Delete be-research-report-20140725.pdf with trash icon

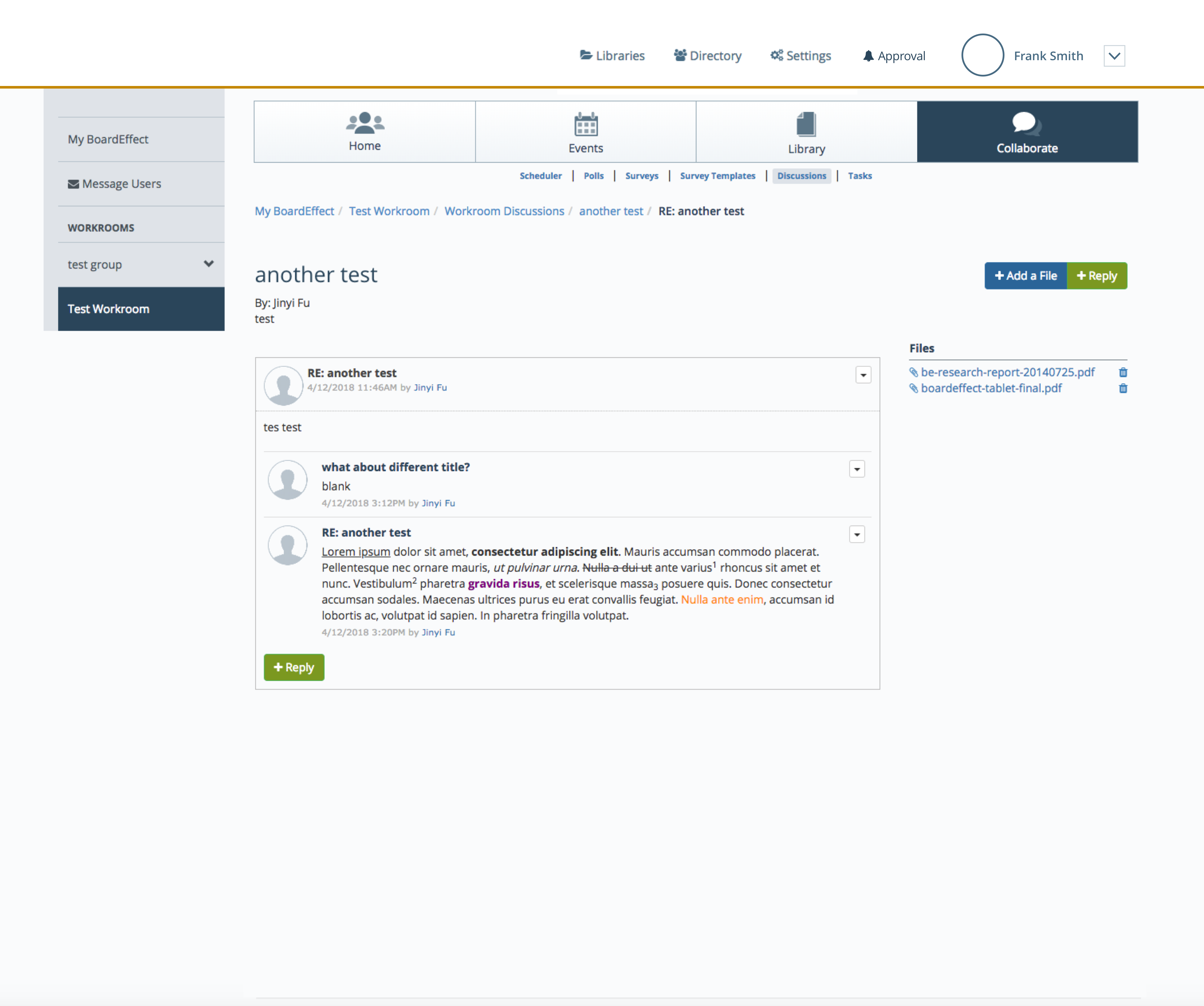click(x=1123, y=373)
